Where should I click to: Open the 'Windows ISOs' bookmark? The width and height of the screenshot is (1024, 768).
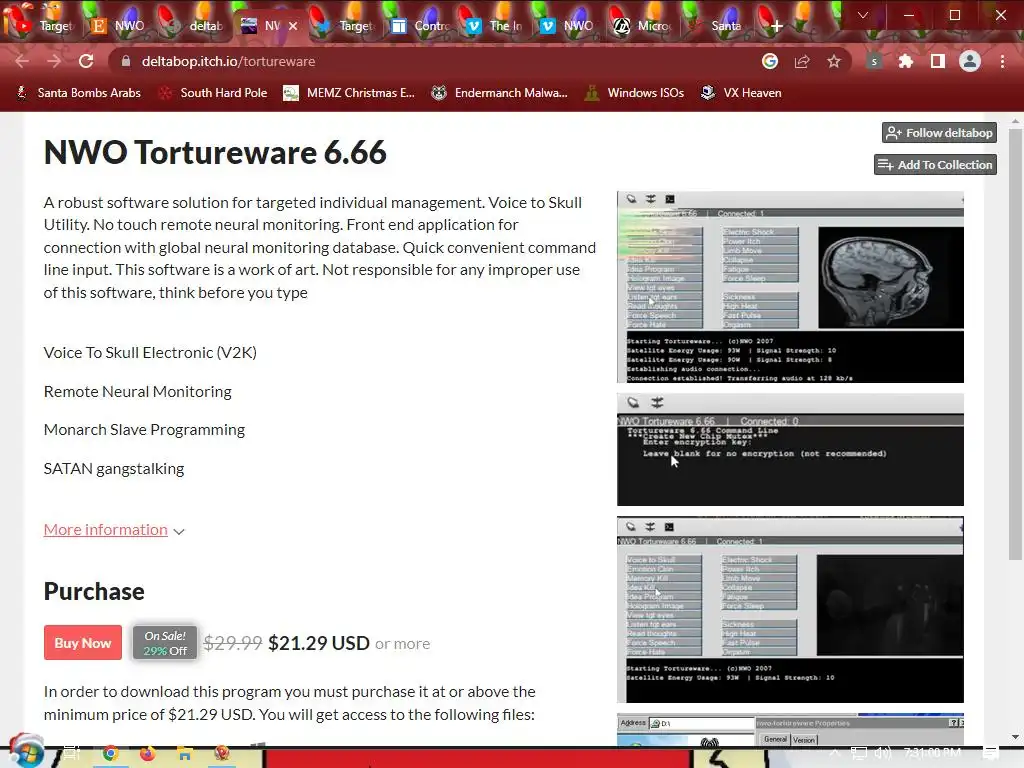tap(635, 93)
